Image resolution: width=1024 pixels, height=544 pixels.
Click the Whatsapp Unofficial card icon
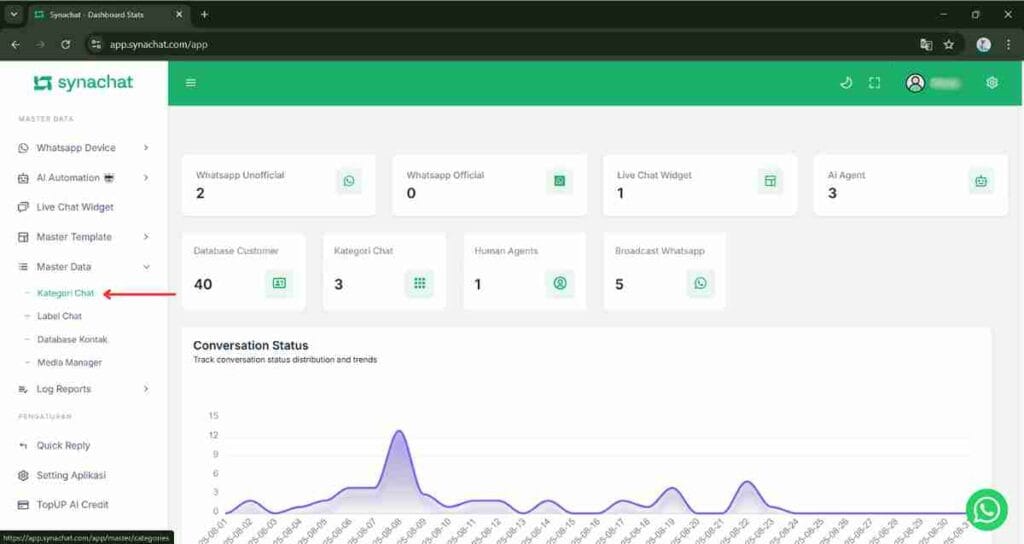[x=349, y=181]
